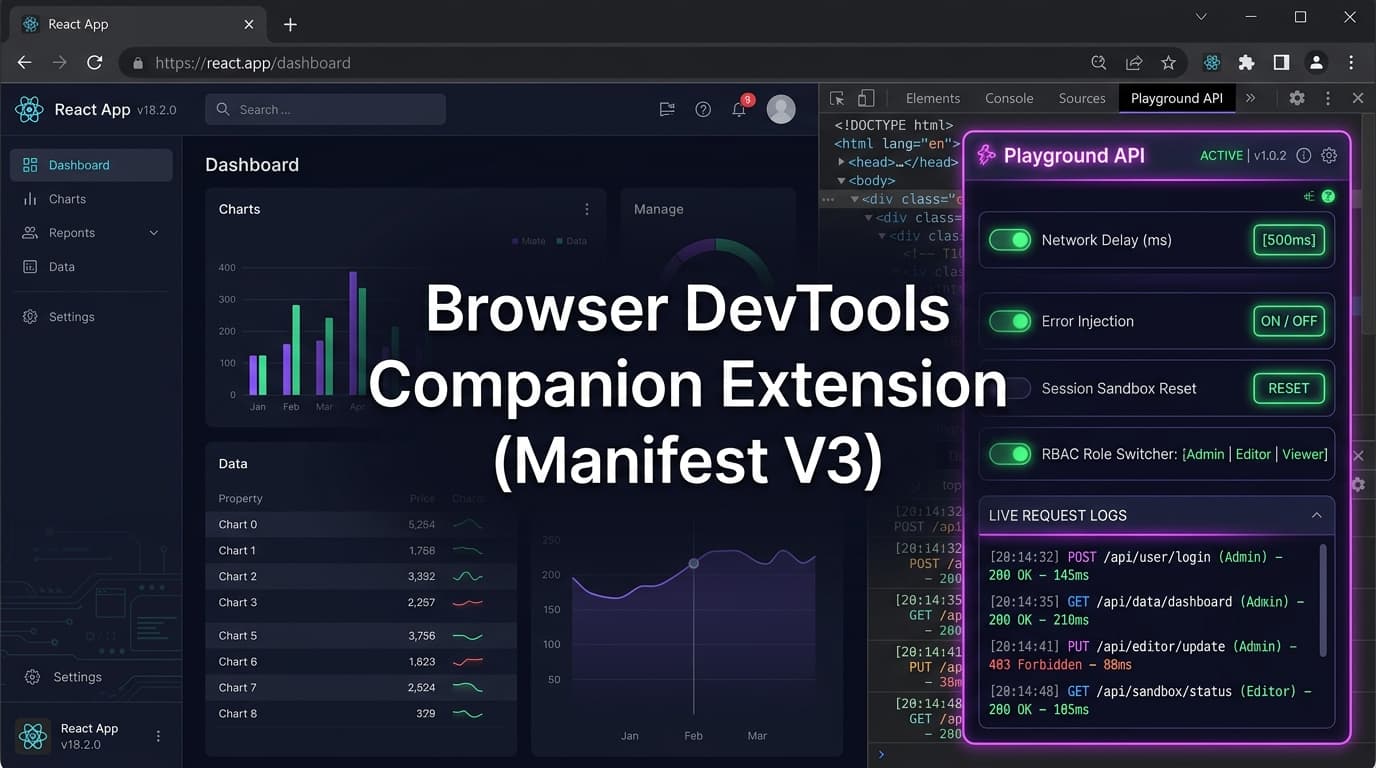Click the app Search field
1376x768 pixels.
tap(326, 109)
